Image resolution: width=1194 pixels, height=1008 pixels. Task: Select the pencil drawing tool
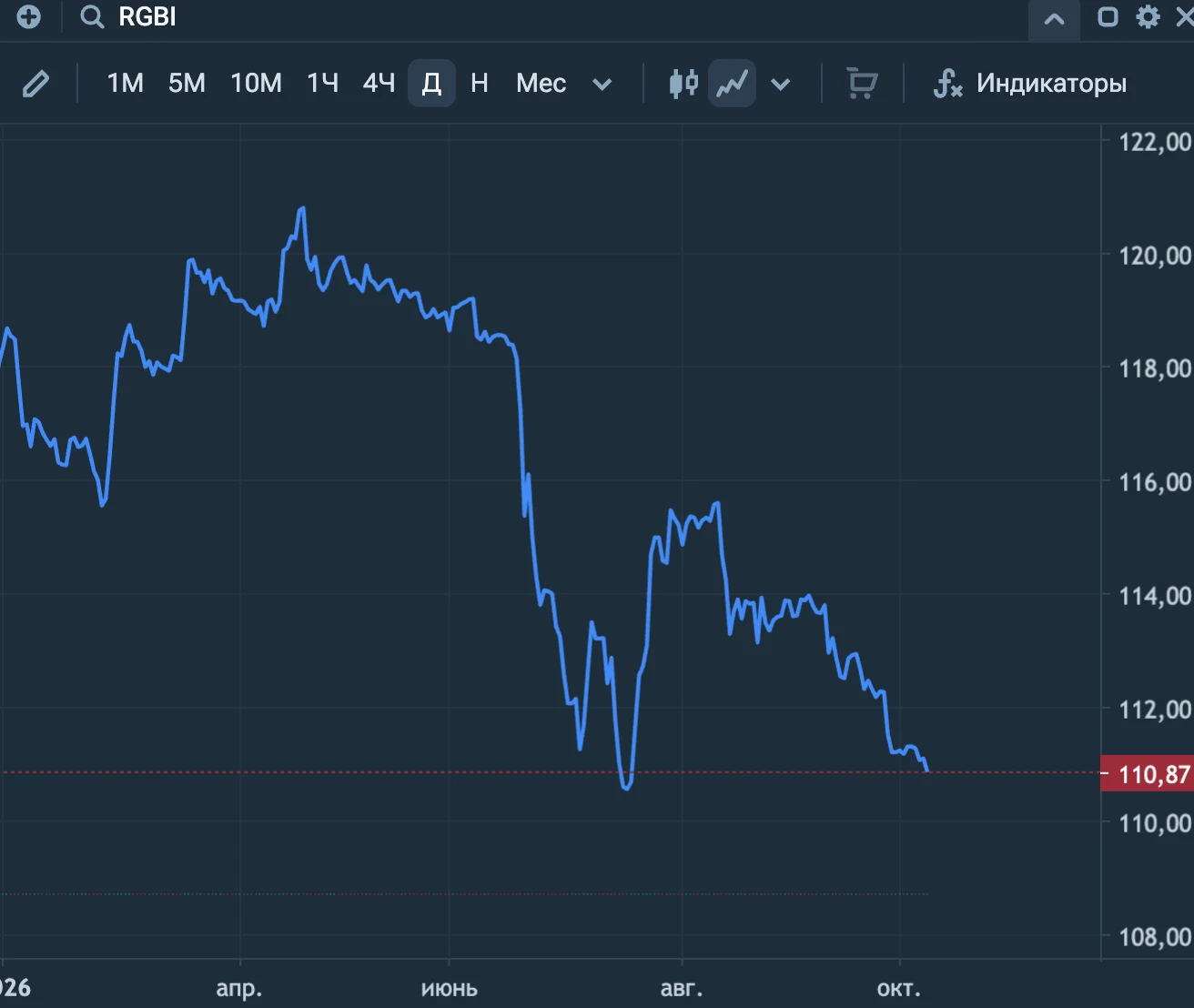(36, 84)
